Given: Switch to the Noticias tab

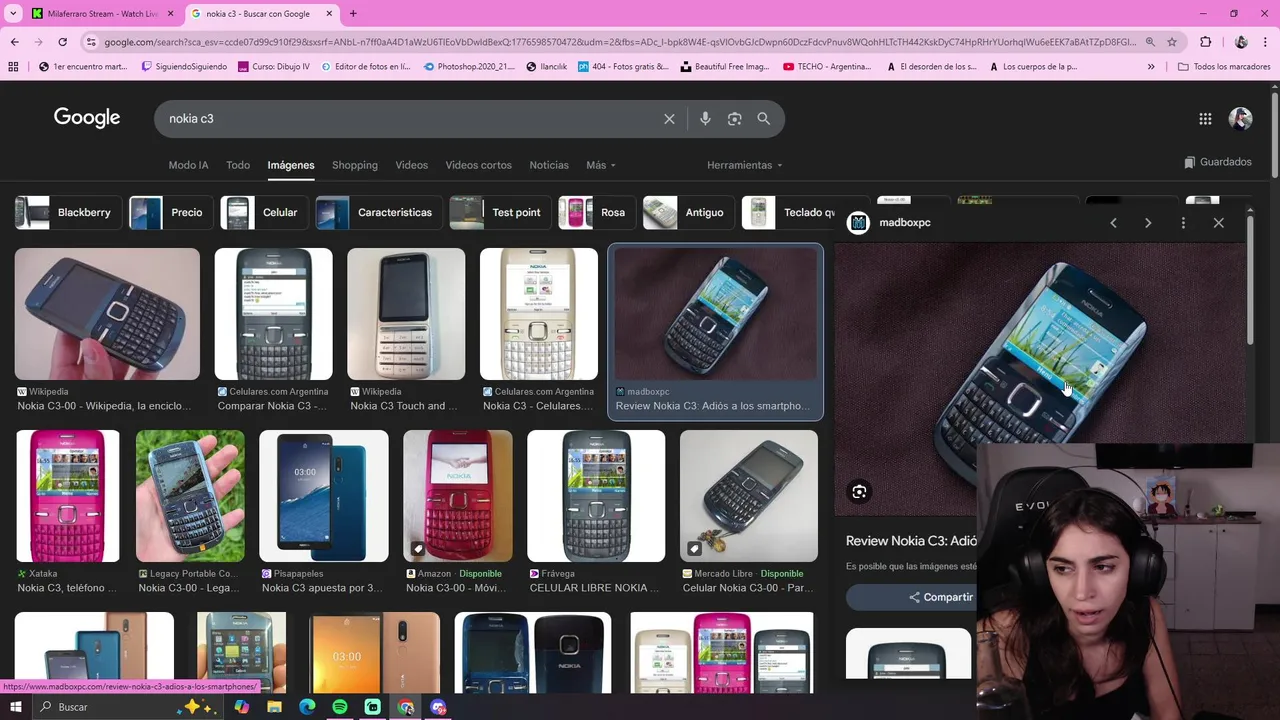Looking at the screenshot, I should click(549, 165).
